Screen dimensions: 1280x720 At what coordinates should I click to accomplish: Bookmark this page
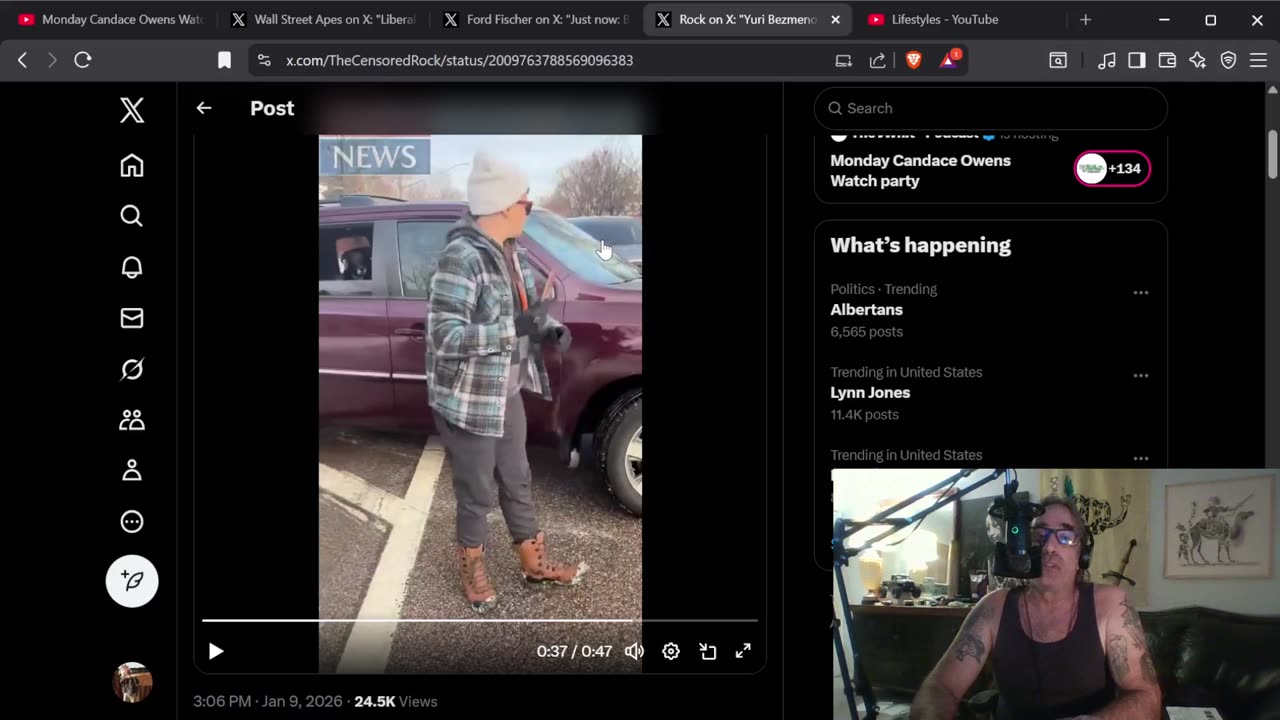(224, 60)
